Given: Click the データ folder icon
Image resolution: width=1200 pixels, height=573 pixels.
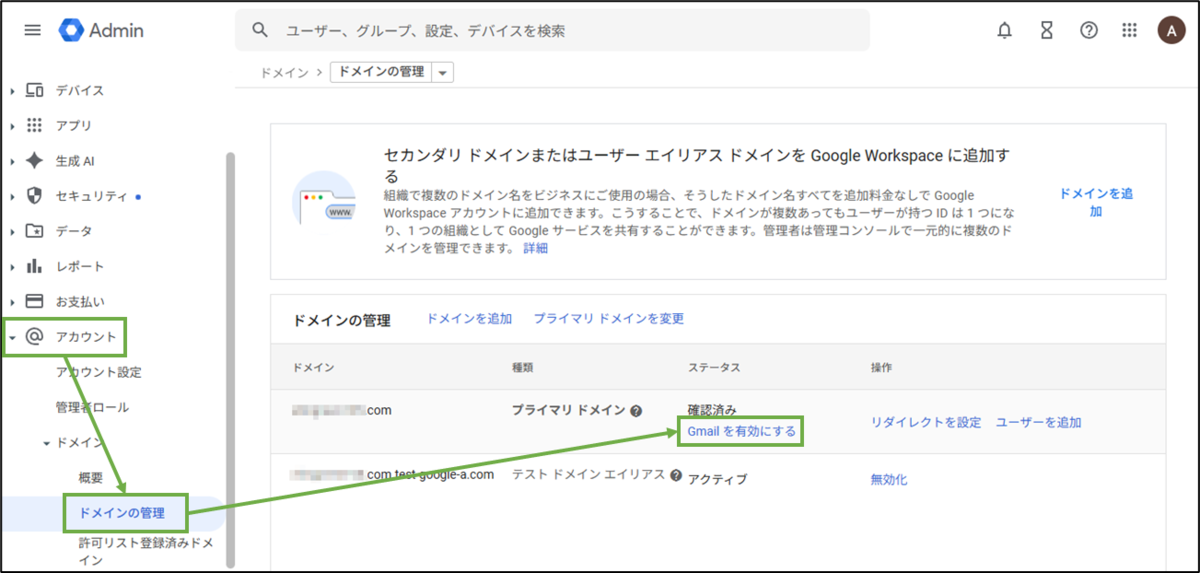Looking at the screenshot, I should tap(34, 231).
